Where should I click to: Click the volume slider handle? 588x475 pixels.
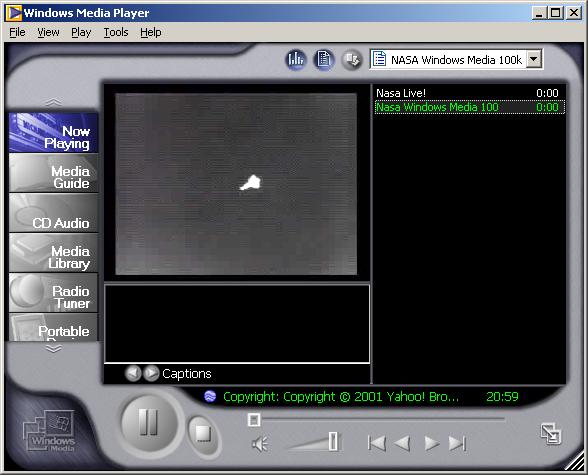tap(333, 441)
